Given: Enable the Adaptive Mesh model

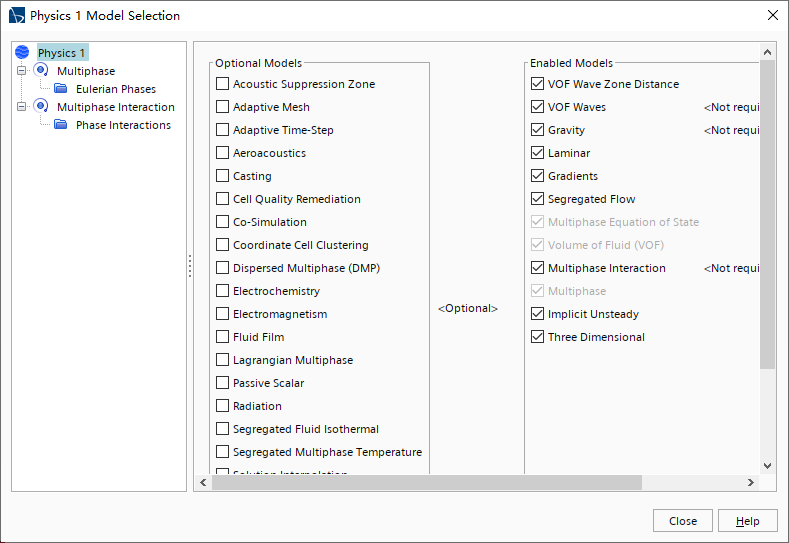Looking at the screenshot, I should (223, 107).
